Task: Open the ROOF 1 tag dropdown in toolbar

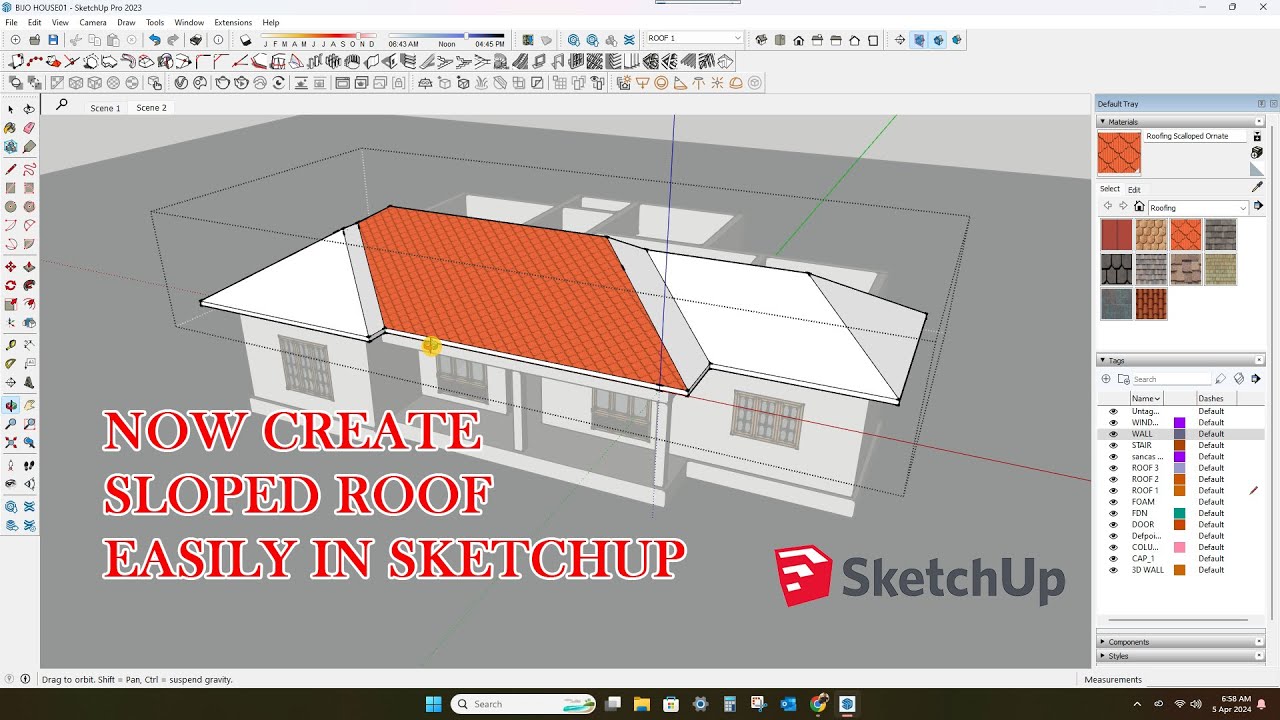Action: click(694, 38)
